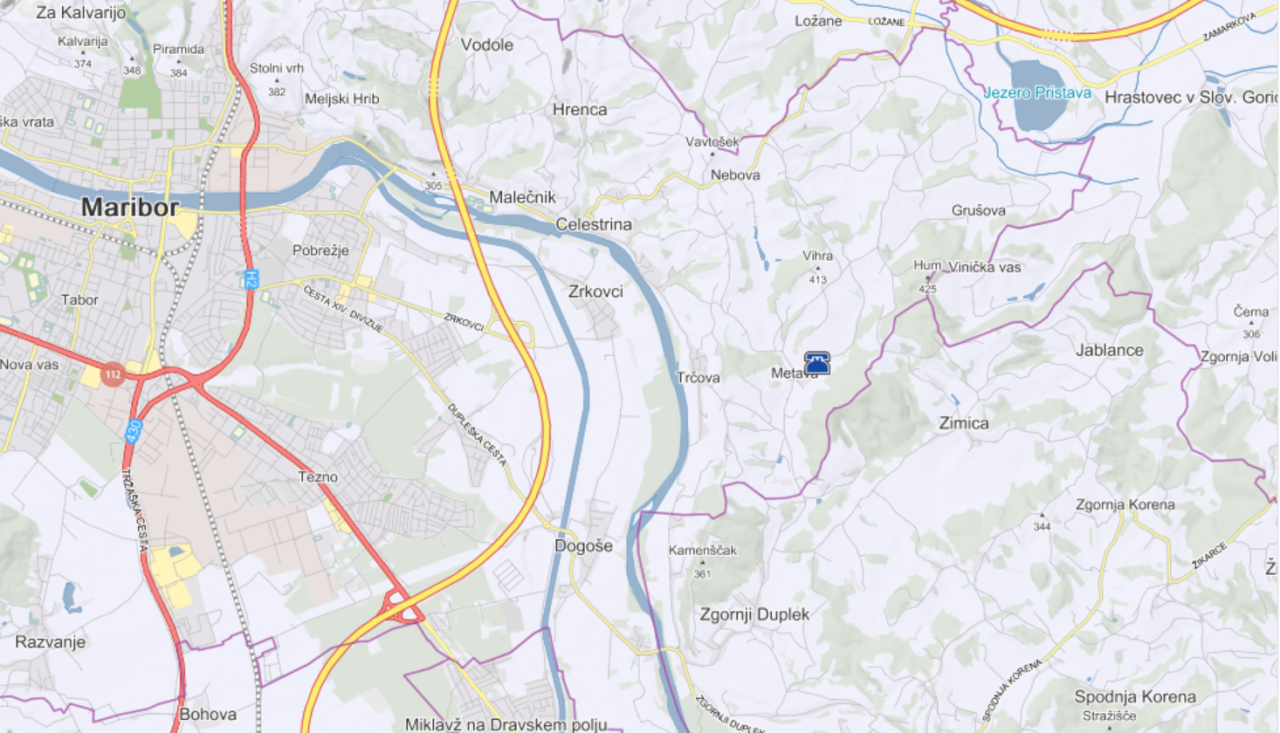The image size is (1280, 733).
Task: Click the red 112 road shield
Action: [112, 376]
